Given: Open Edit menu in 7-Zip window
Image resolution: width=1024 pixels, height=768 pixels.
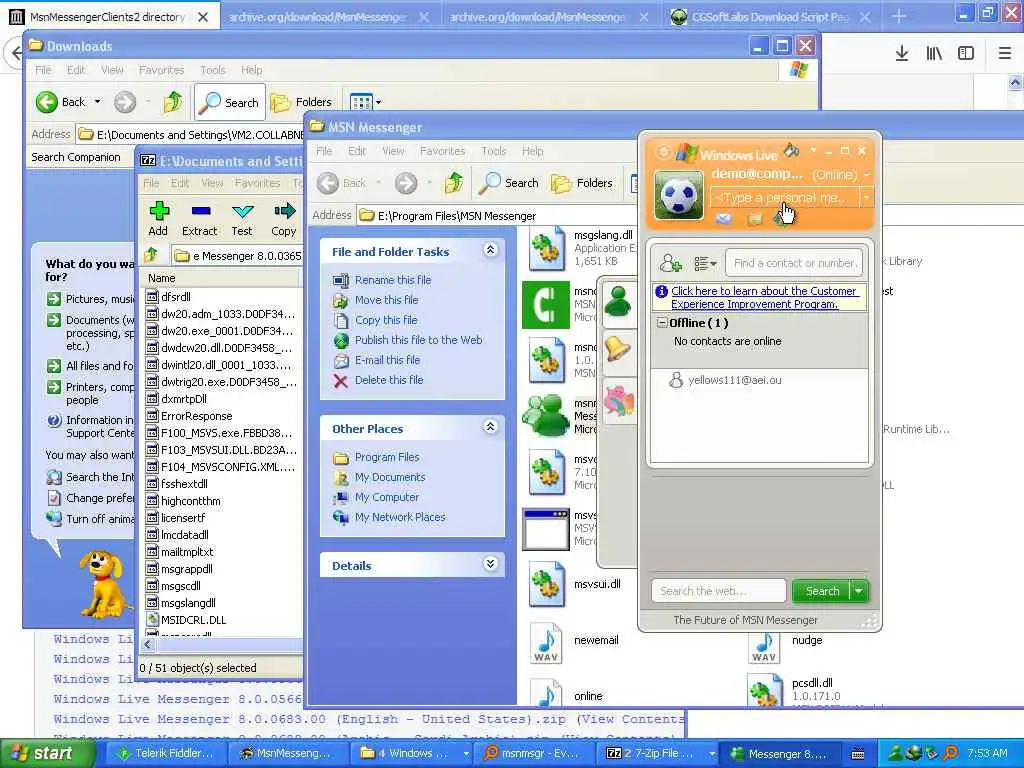Looking at the screenshot, I should coord(180,183).
